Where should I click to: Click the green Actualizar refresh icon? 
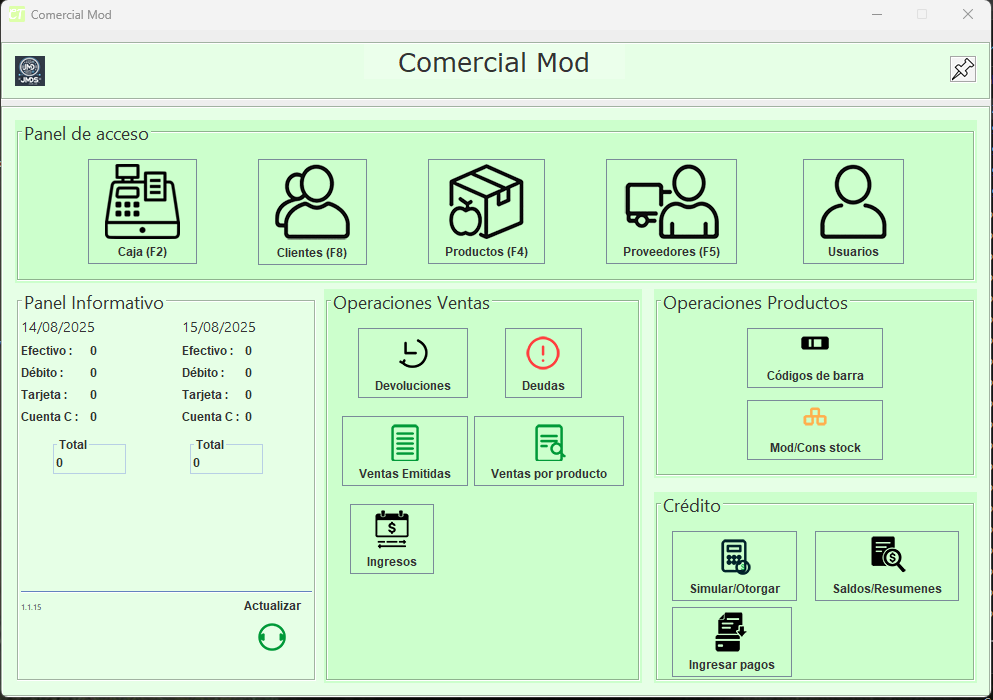point(272,637)
